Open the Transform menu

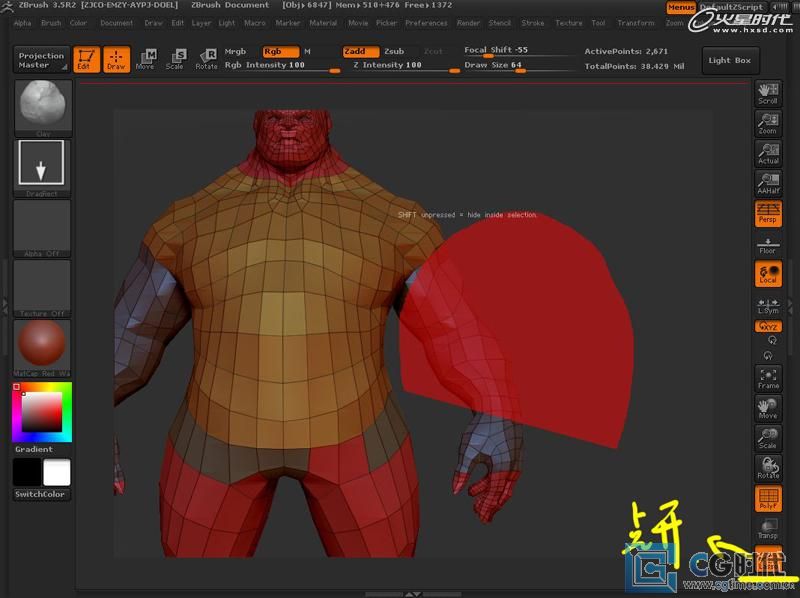coord(636,23)
